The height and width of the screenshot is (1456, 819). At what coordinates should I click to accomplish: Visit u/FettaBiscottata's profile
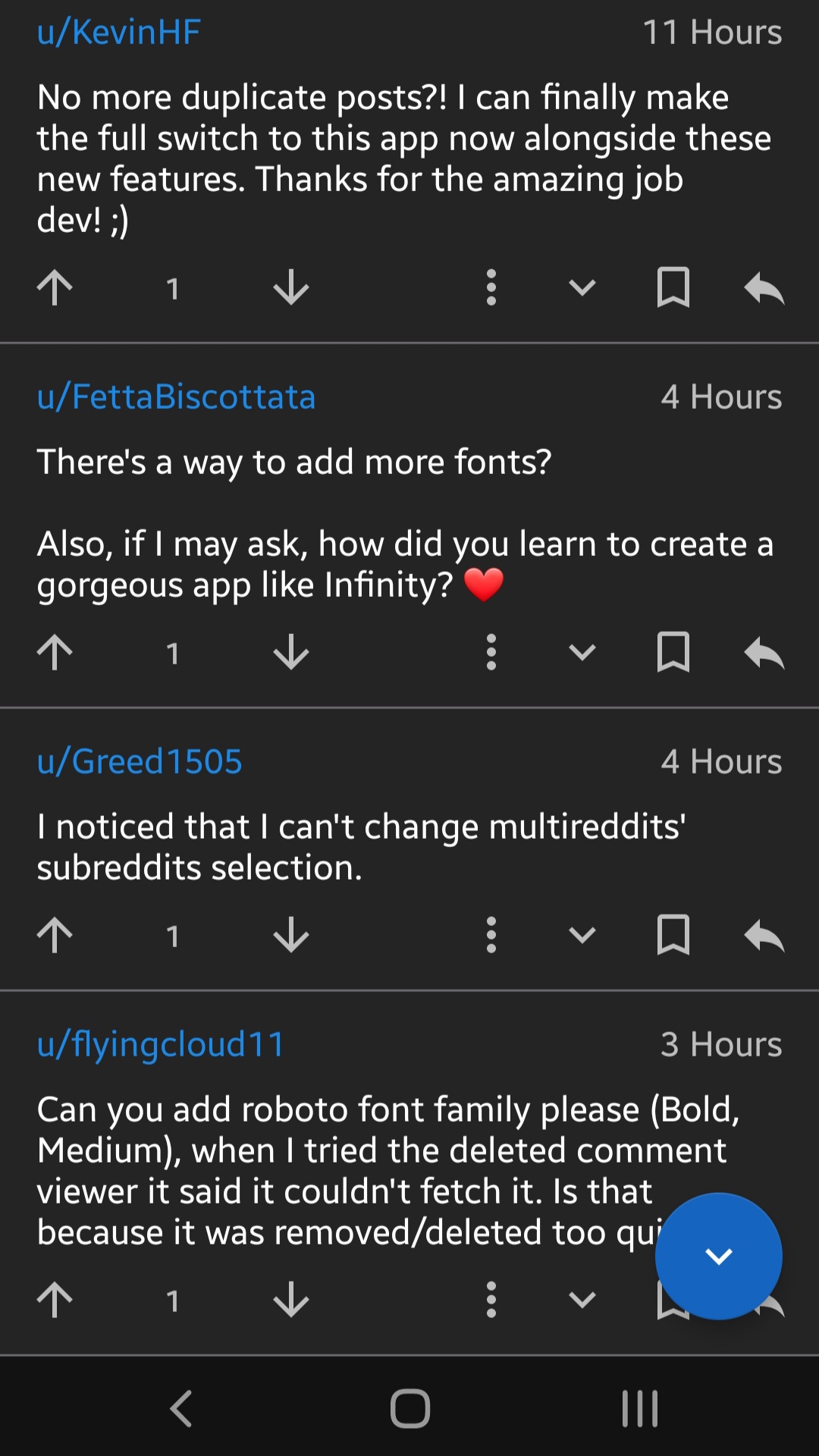[x=177, y=397]
